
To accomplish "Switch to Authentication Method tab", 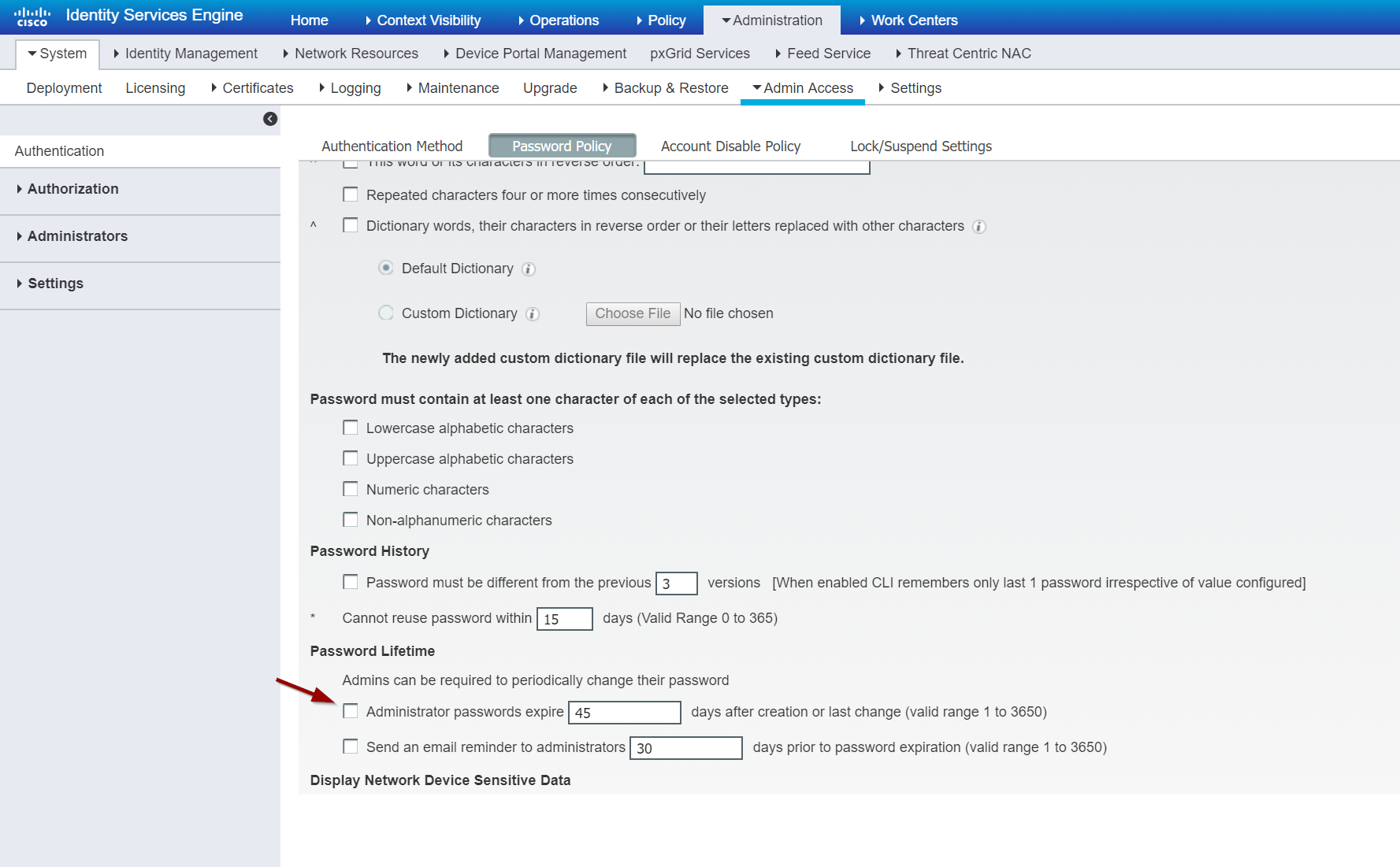I will pos(392,146).
